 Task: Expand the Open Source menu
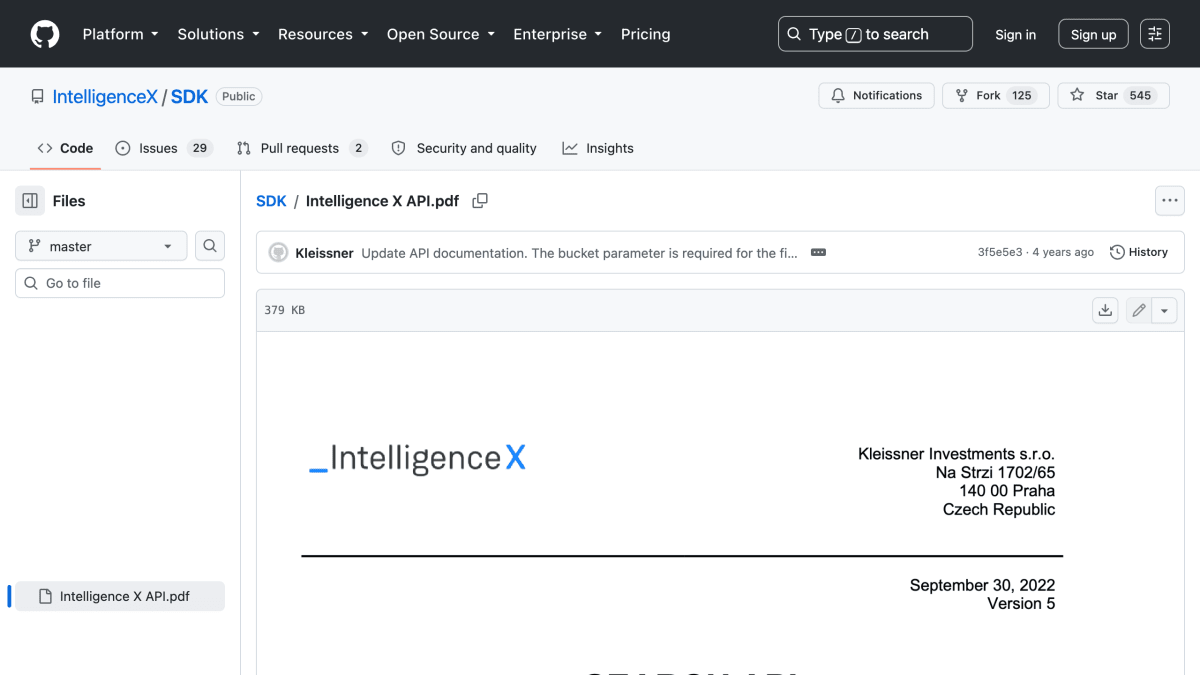point(440,34)
